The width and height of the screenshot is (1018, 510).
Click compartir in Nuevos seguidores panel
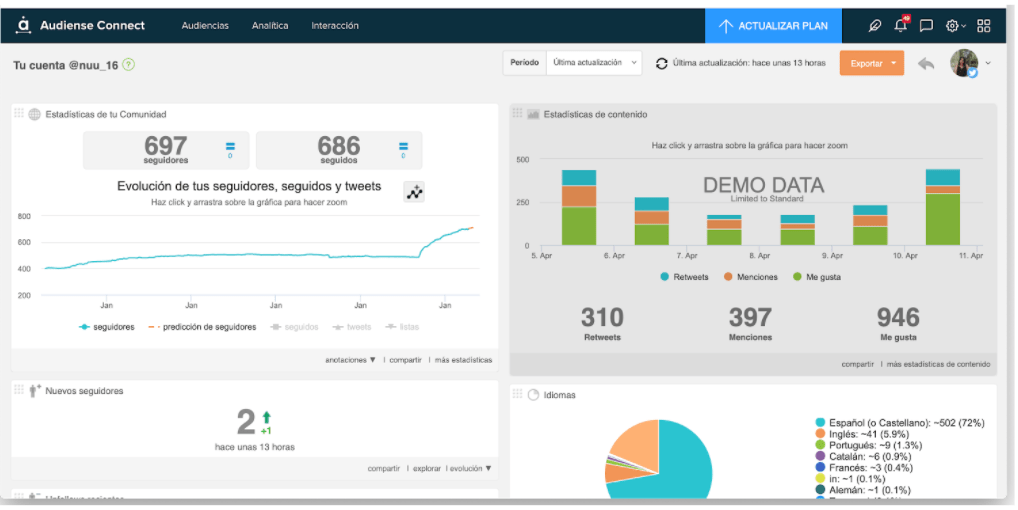(x=384, y=468)
